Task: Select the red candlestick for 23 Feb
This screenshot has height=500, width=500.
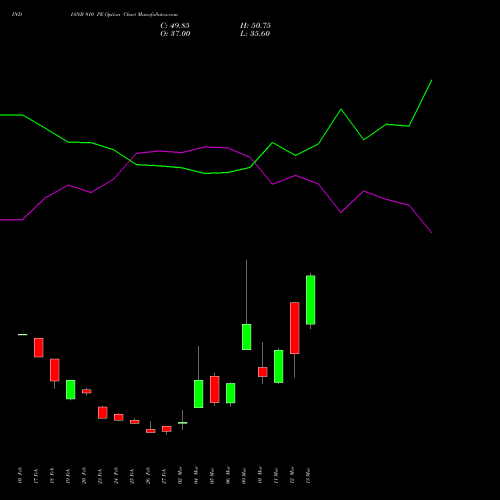Action: (103, 413)
